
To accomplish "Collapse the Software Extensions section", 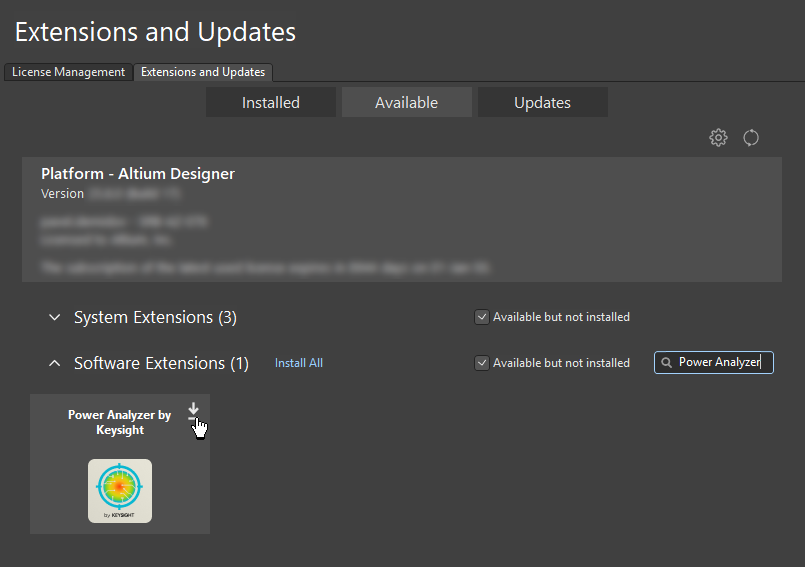I will tap(54, 363).
